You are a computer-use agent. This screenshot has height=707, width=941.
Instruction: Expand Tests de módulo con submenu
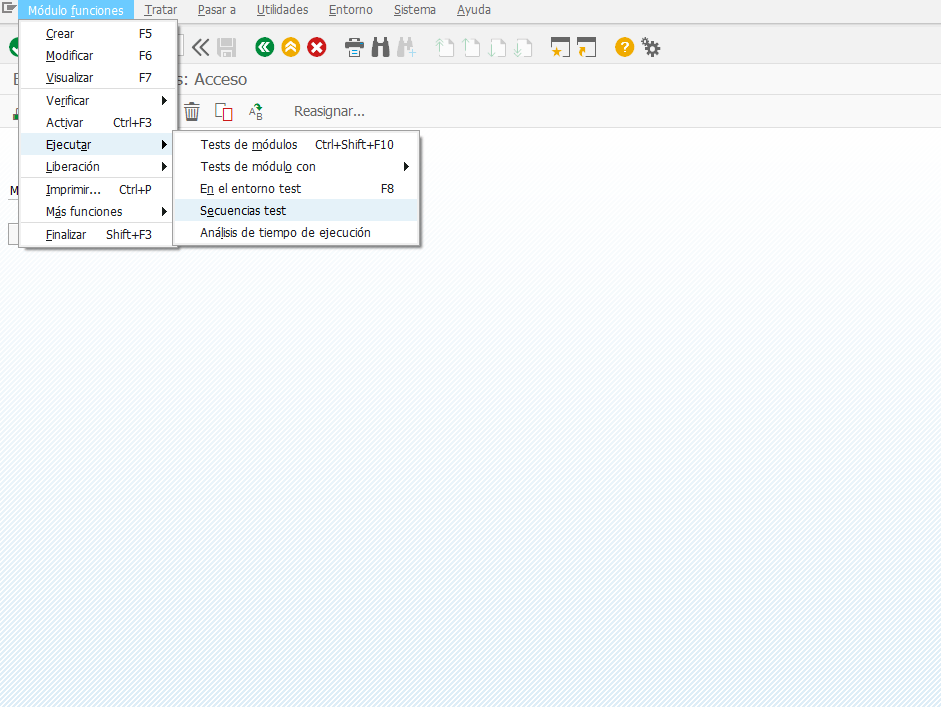point(296,167)
